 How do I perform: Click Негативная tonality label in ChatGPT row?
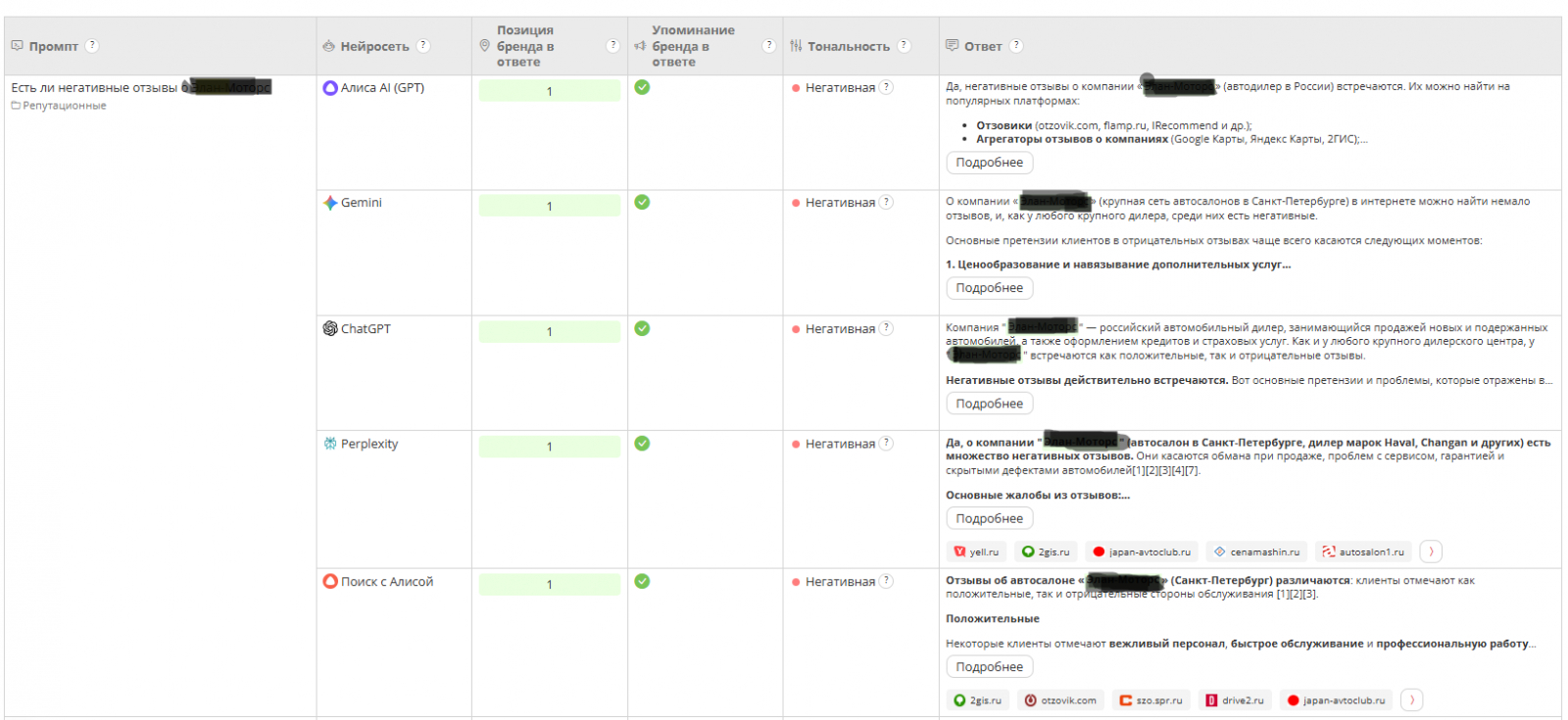(x=840, y=329)
